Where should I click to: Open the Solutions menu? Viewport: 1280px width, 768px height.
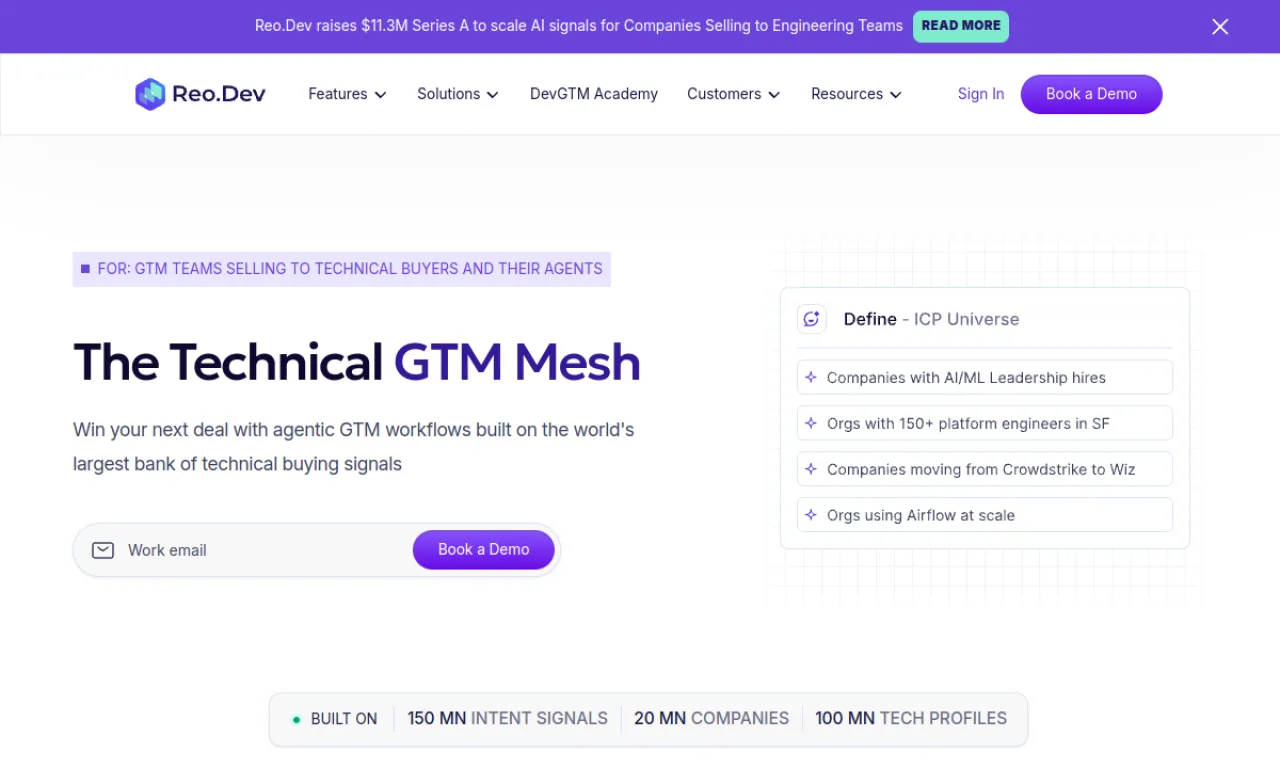tap(458, 94)
